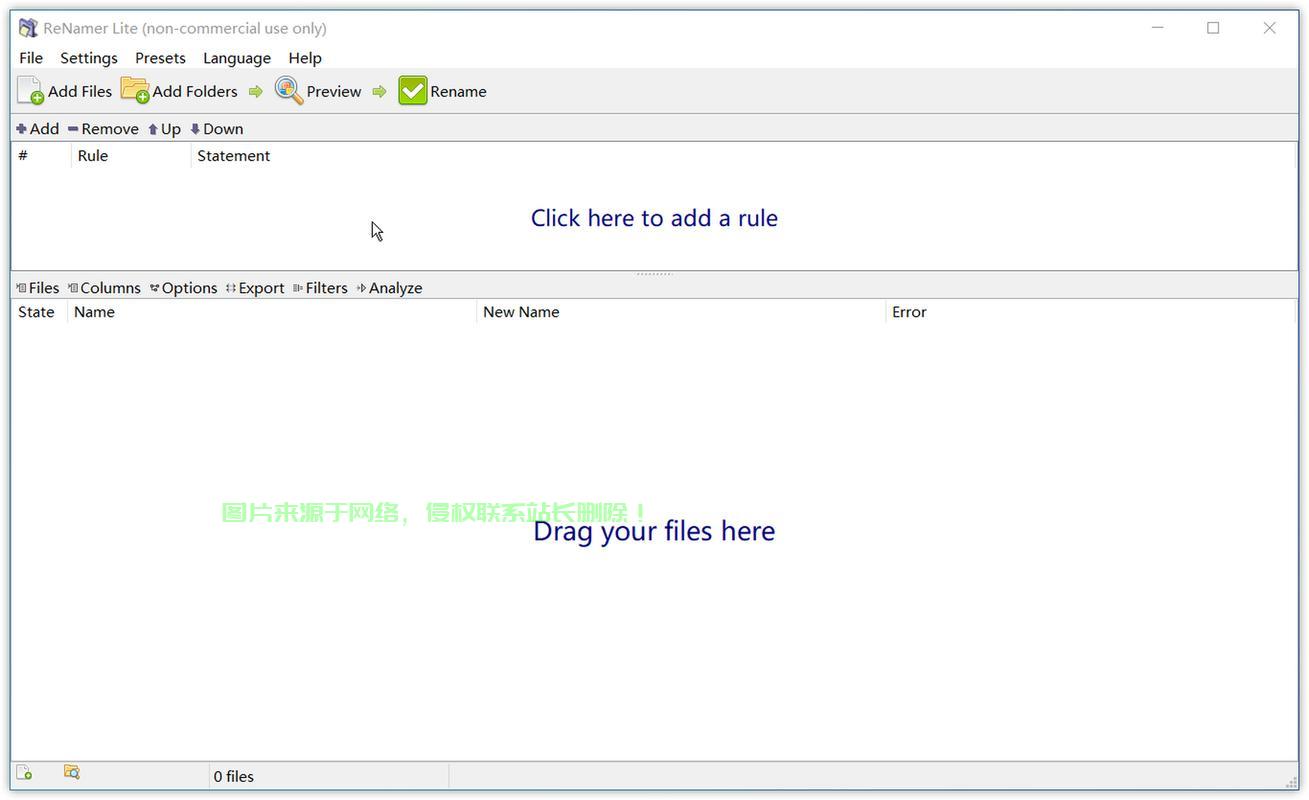Open the Presets menu
This screenshot has width=1309, height=800.
[x=161, y=58]
